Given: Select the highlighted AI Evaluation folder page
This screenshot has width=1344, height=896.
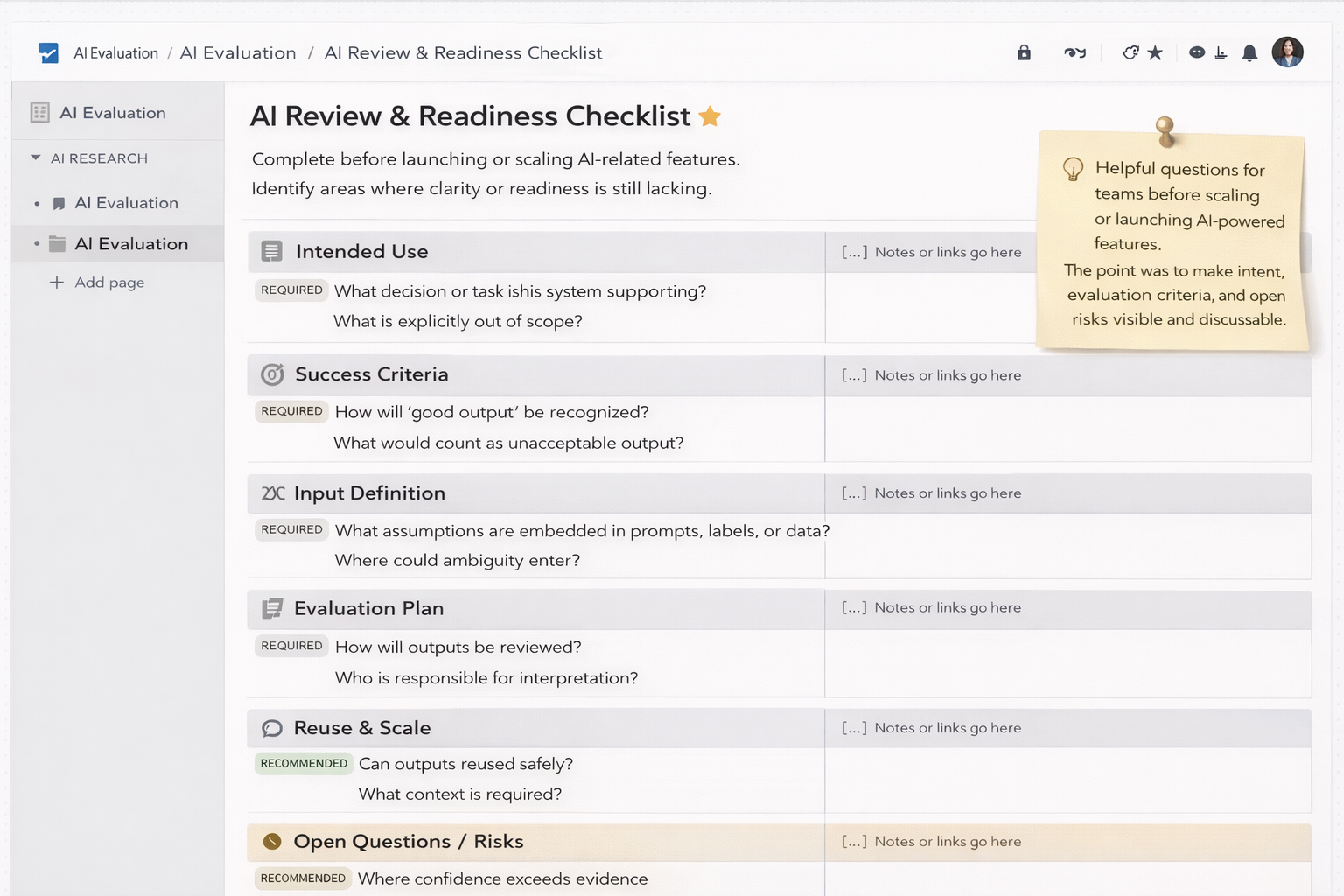Looking at the screenshot, I should 117,243.
